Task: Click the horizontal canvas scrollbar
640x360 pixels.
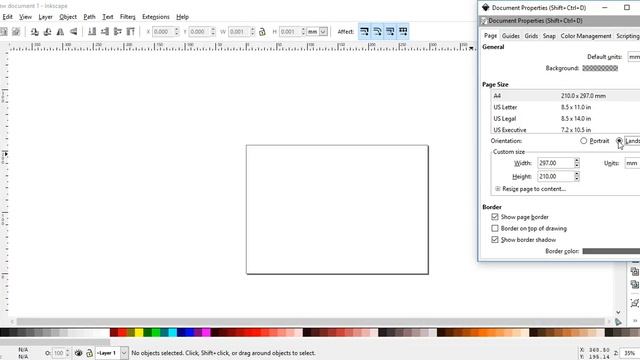Action: 310,322
